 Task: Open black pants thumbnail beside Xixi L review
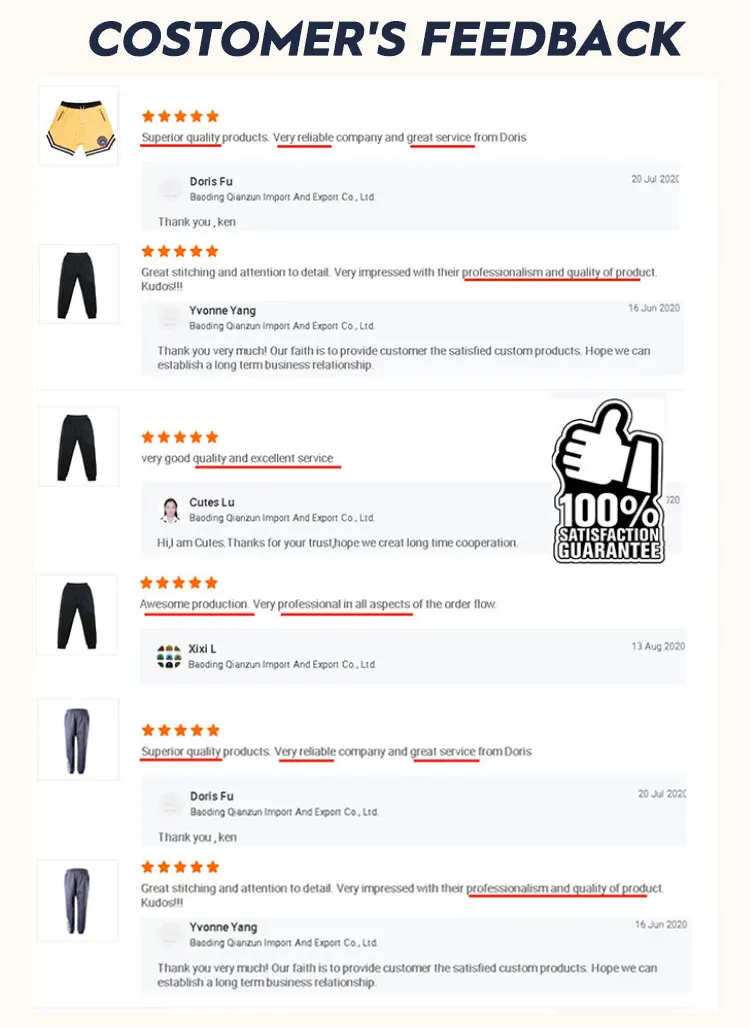(77, 615)
